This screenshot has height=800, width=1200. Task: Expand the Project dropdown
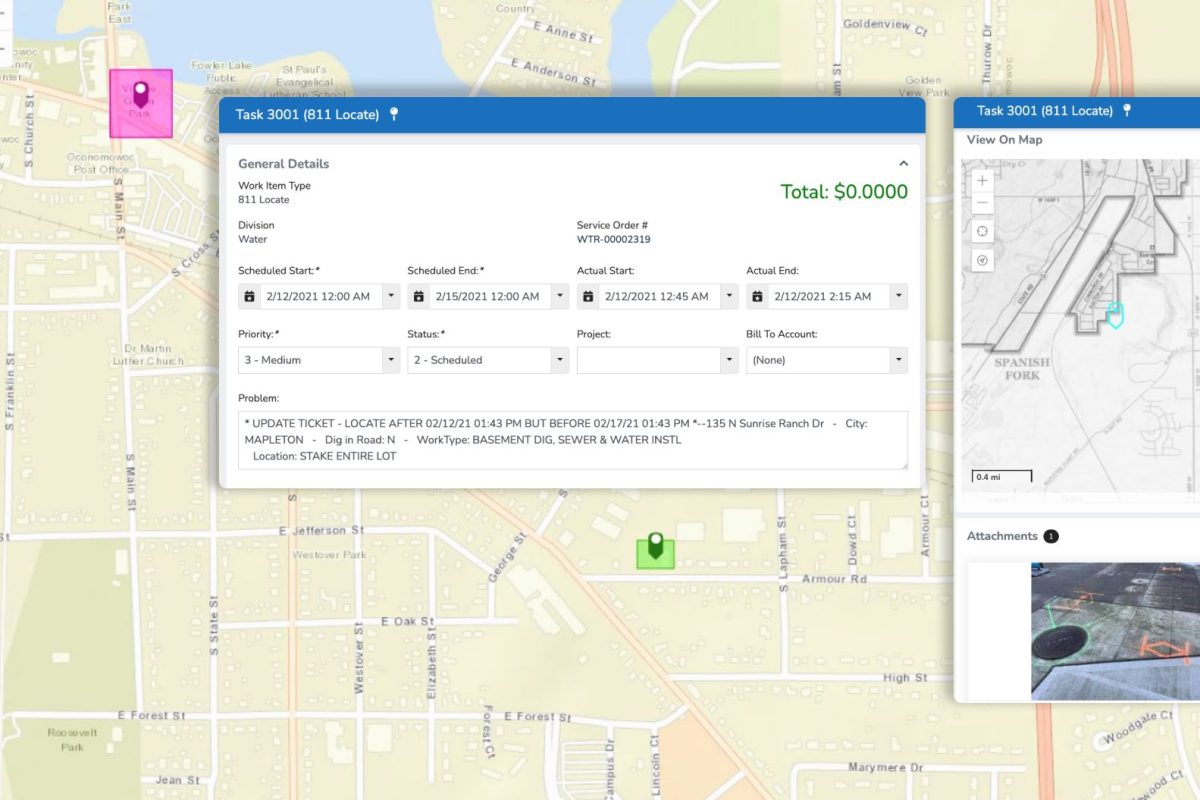click(728, 359)
